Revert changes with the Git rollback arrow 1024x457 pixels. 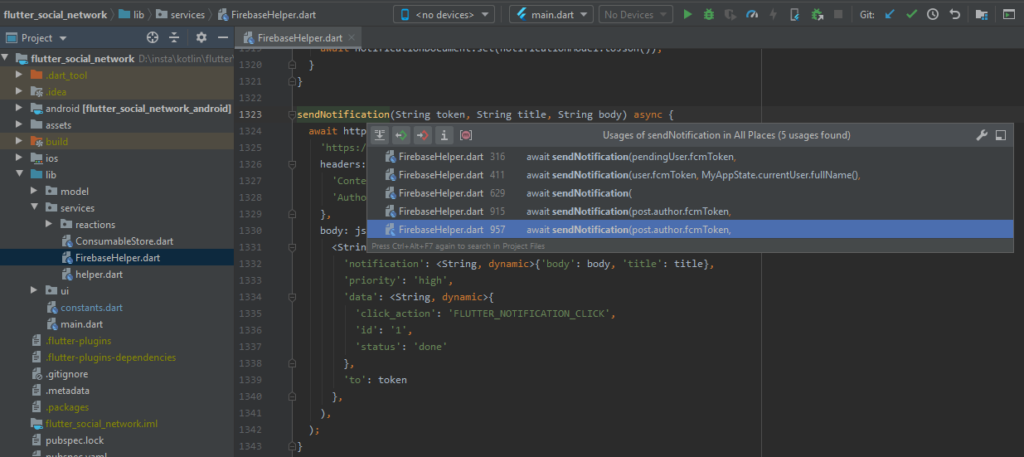click(954, 15)
